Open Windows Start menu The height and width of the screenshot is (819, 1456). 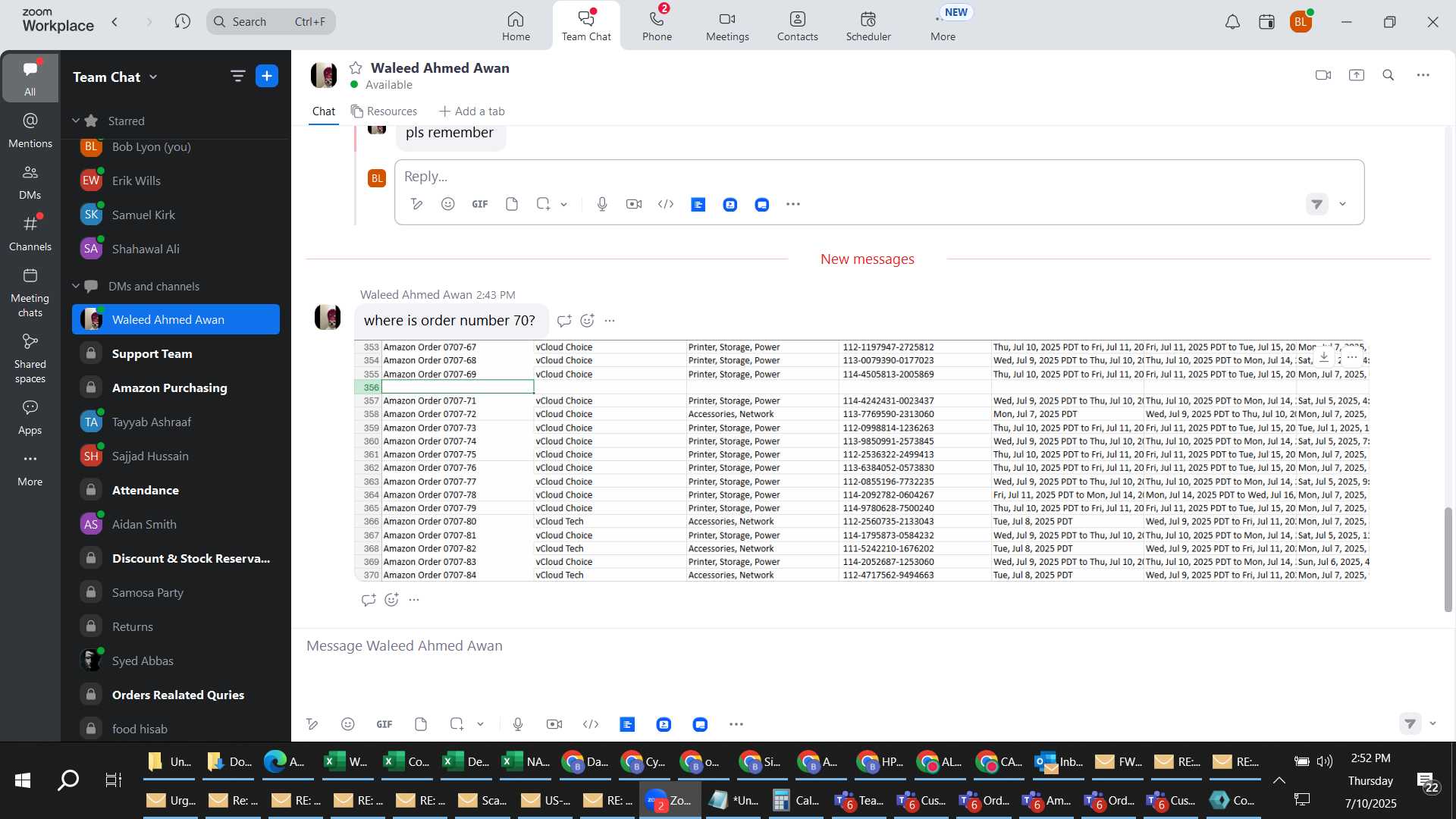coord(23,780)
